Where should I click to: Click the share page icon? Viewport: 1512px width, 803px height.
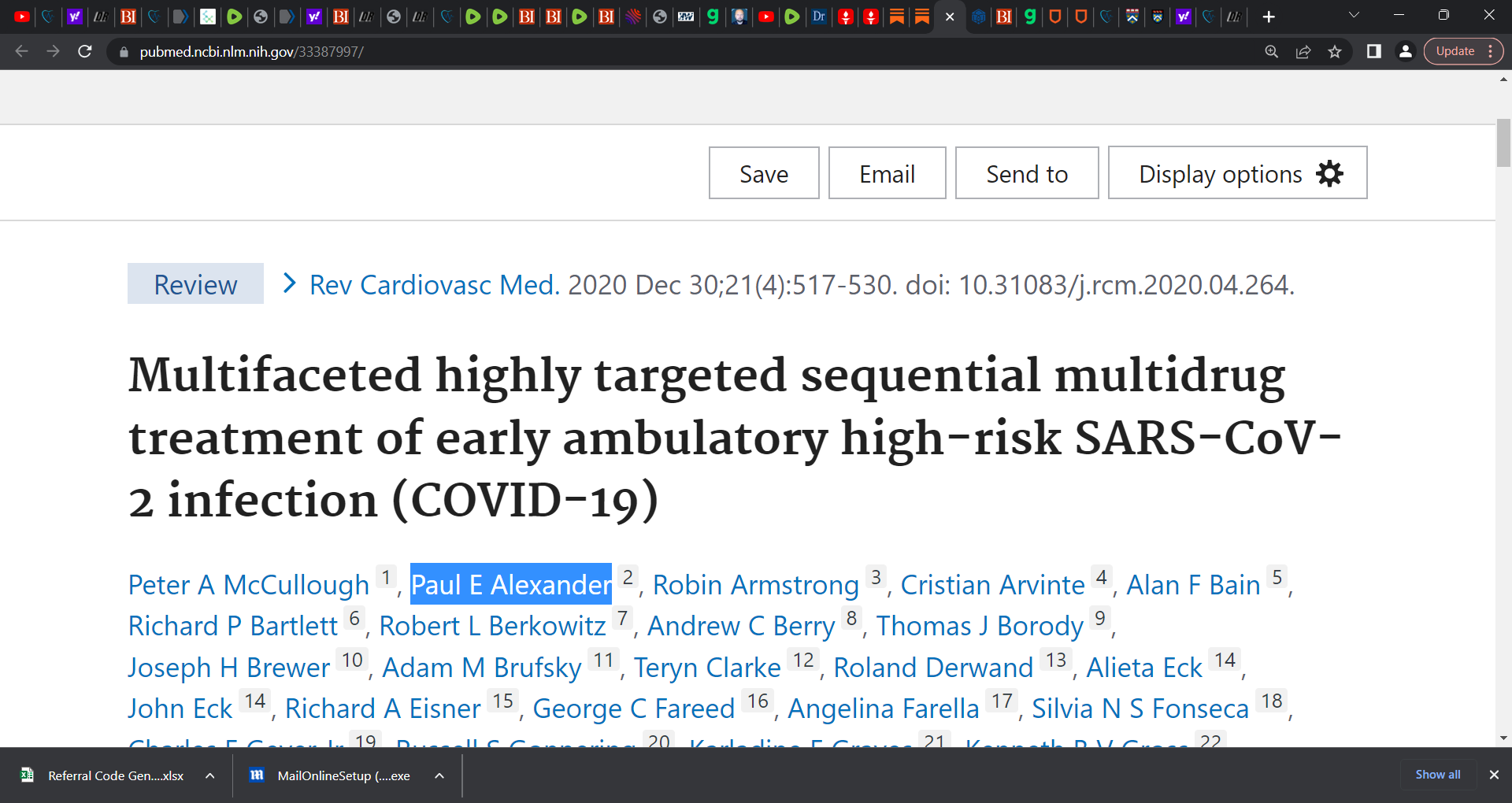pyautogui.click(x=1303, y=52)
